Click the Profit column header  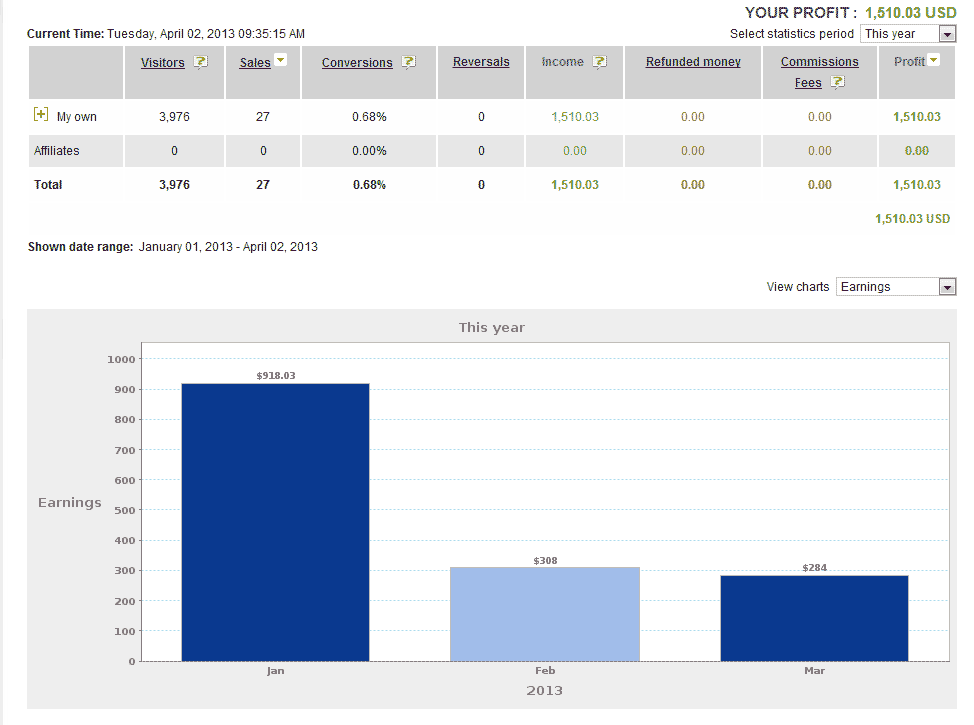[909, 62]
